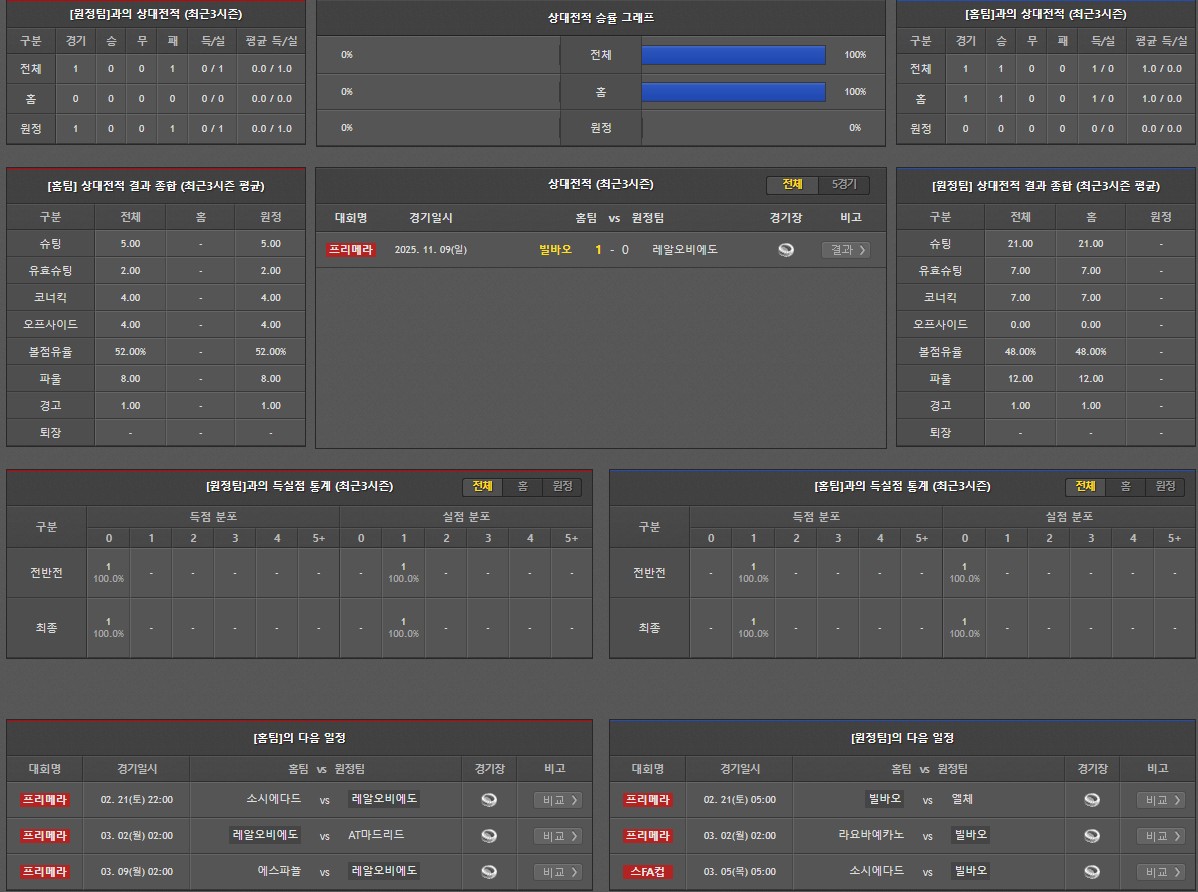
Task: Click the blue 전체 win-rate bar
Action: tap(733, 55)
